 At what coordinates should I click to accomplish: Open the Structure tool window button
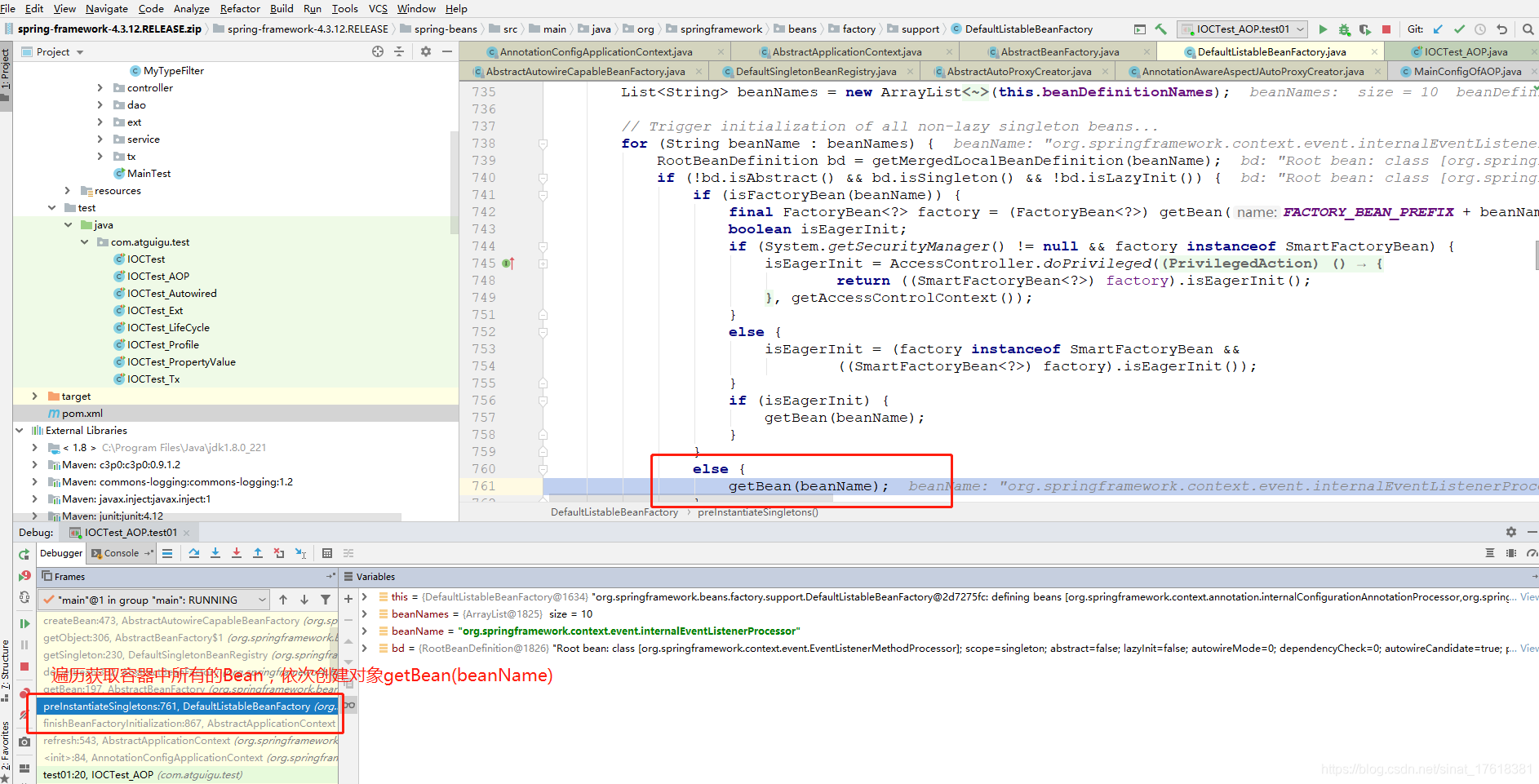(6, 671)
